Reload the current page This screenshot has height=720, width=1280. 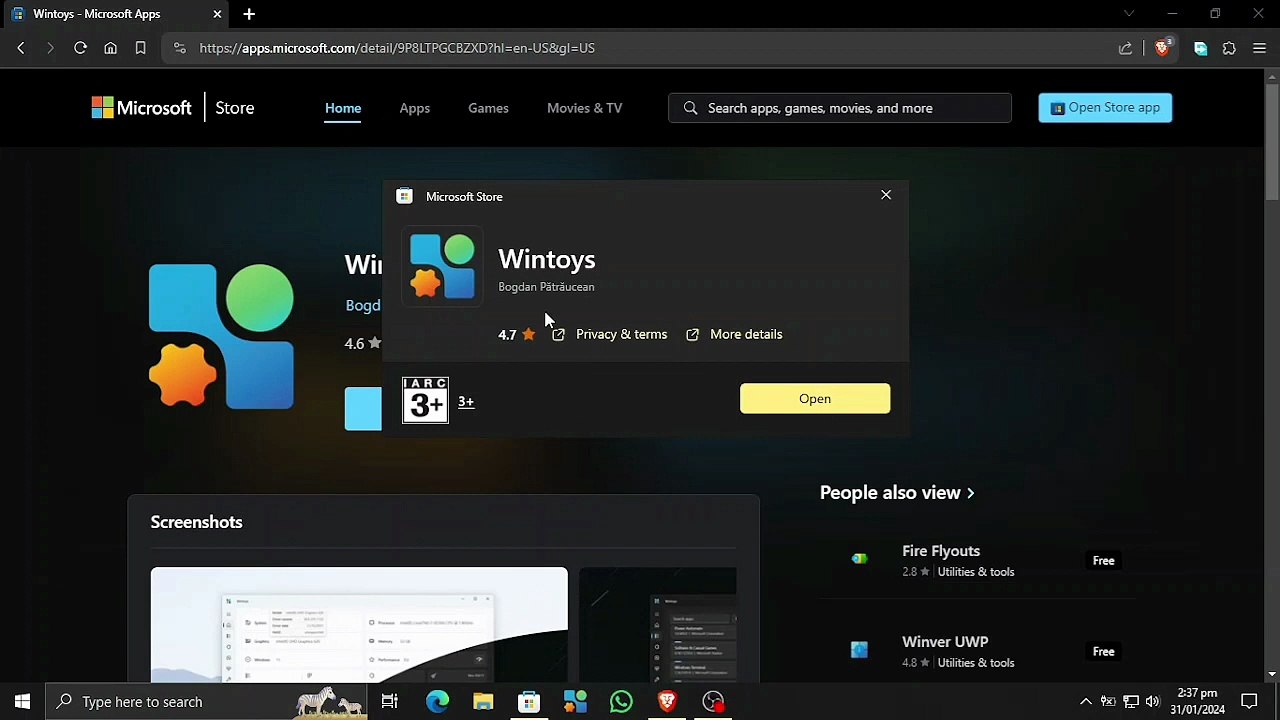click(80, 48)
